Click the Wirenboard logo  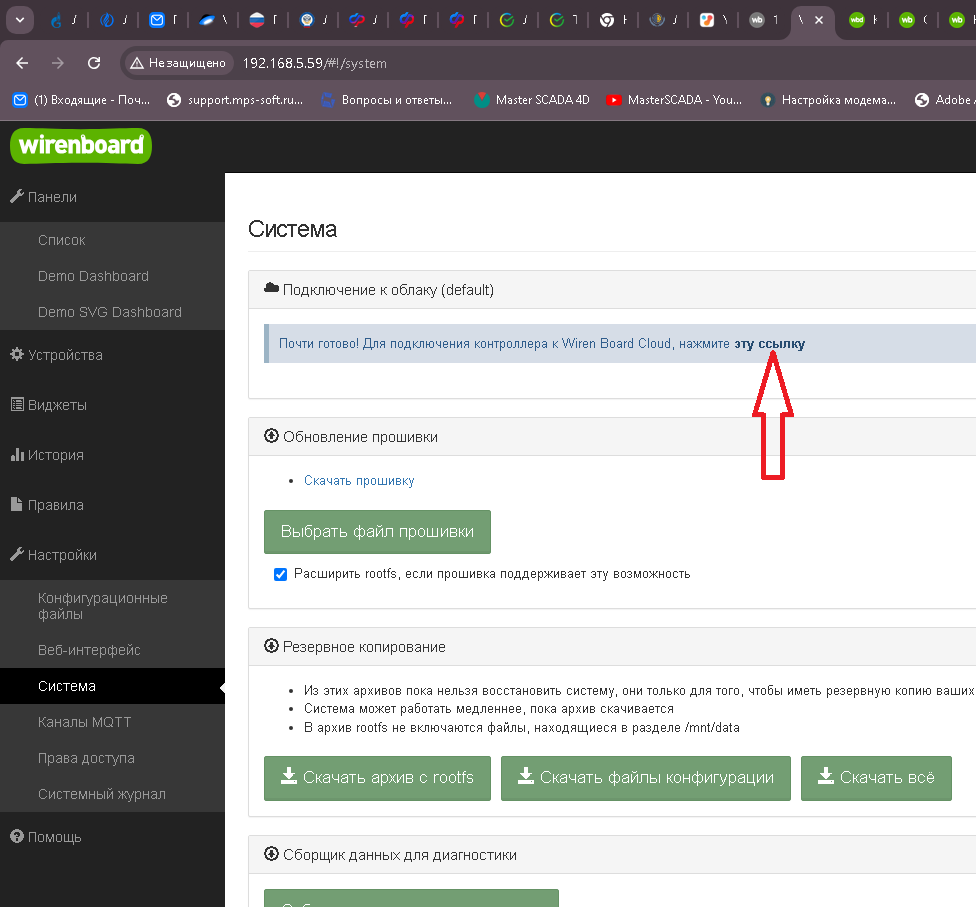(x=81, y=145)
